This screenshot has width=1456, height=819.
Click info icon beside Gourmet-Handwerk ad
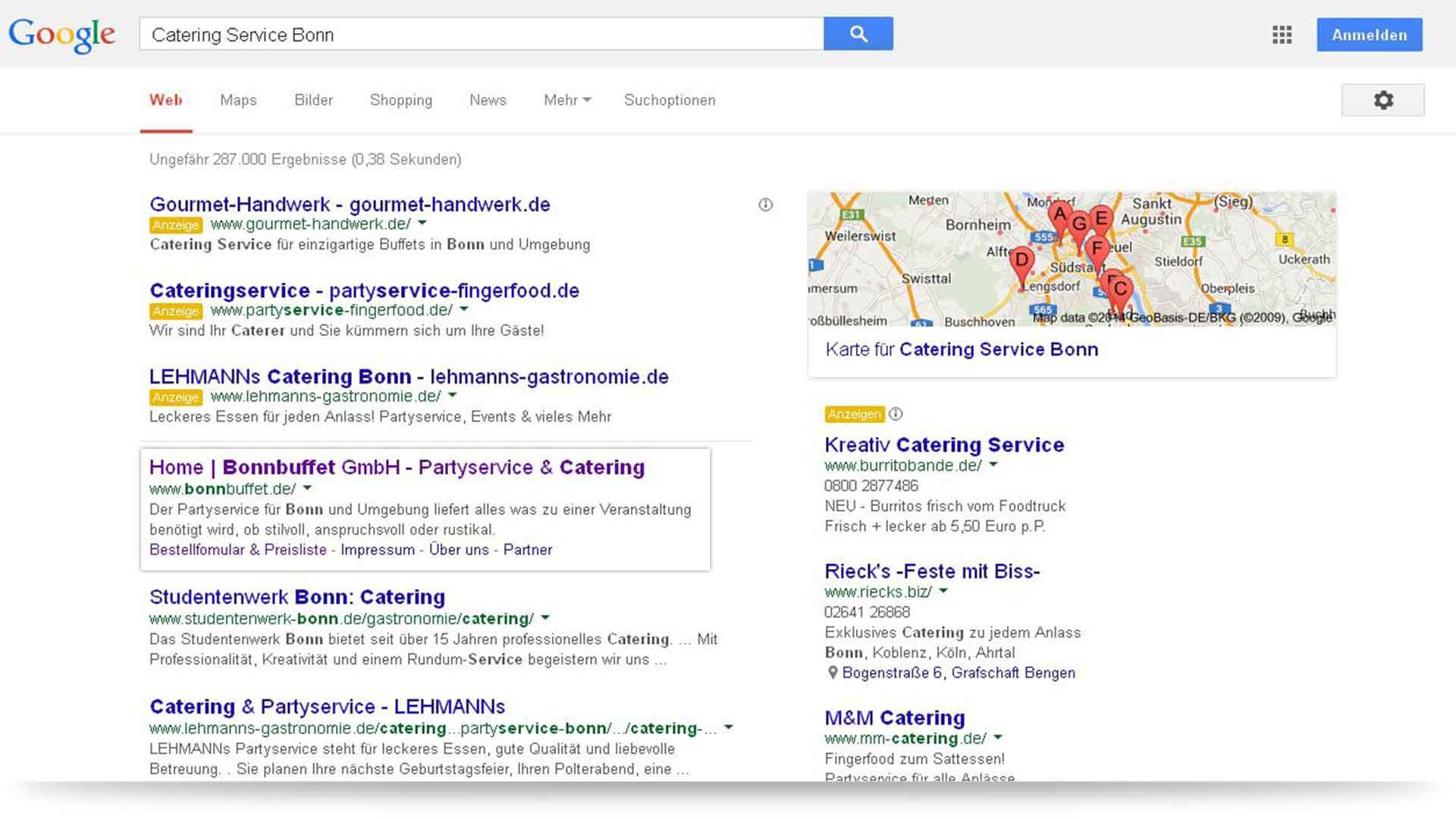click(765, 205)
